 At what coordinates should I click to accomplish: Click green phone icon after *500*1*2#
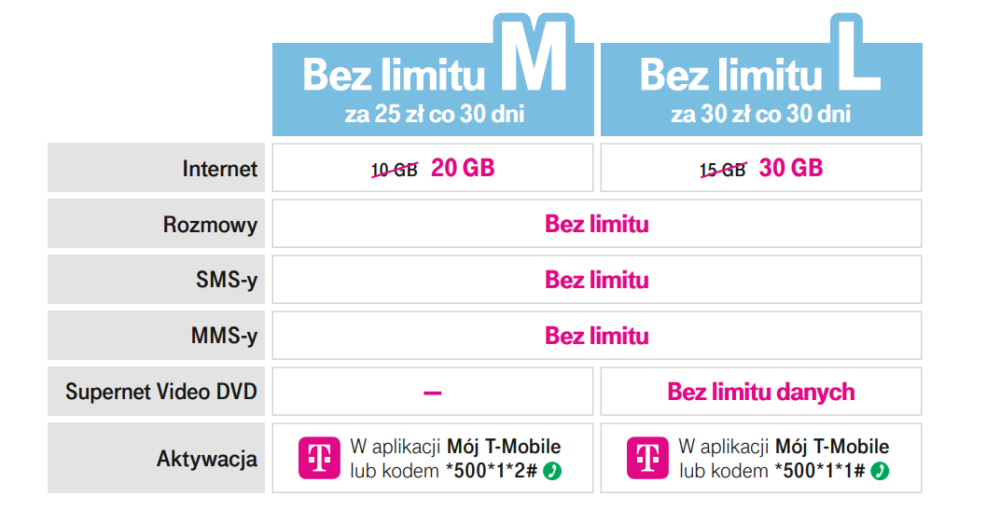(552, 471)
